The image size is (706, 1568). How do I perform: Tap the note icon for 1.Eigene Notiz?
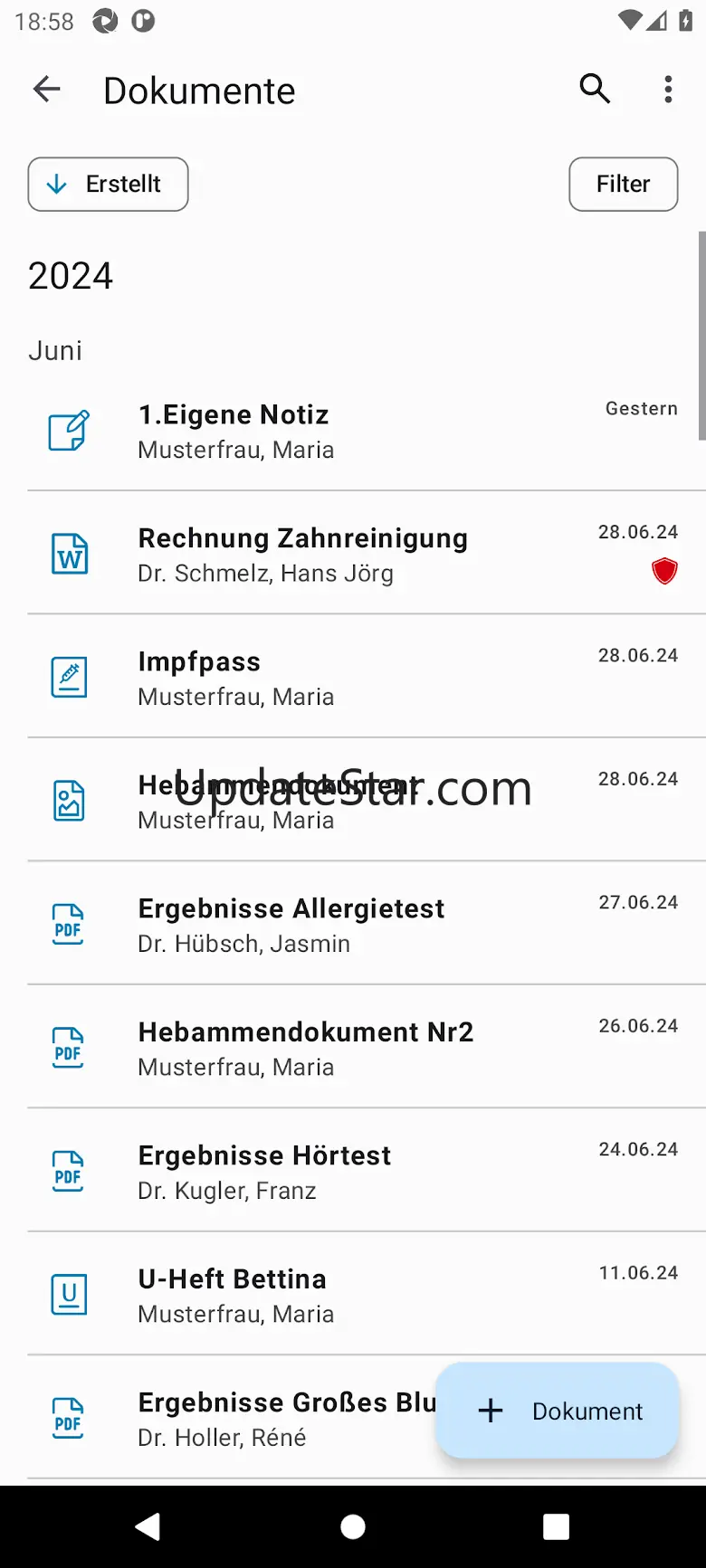69,431
